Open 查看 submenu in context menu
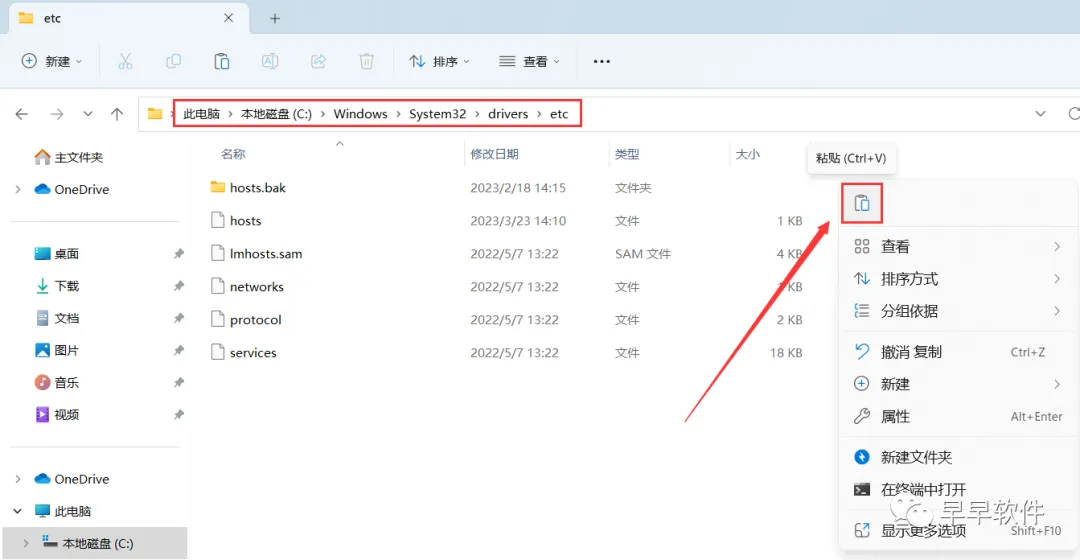1080x560 pixels. coord(958,247)
